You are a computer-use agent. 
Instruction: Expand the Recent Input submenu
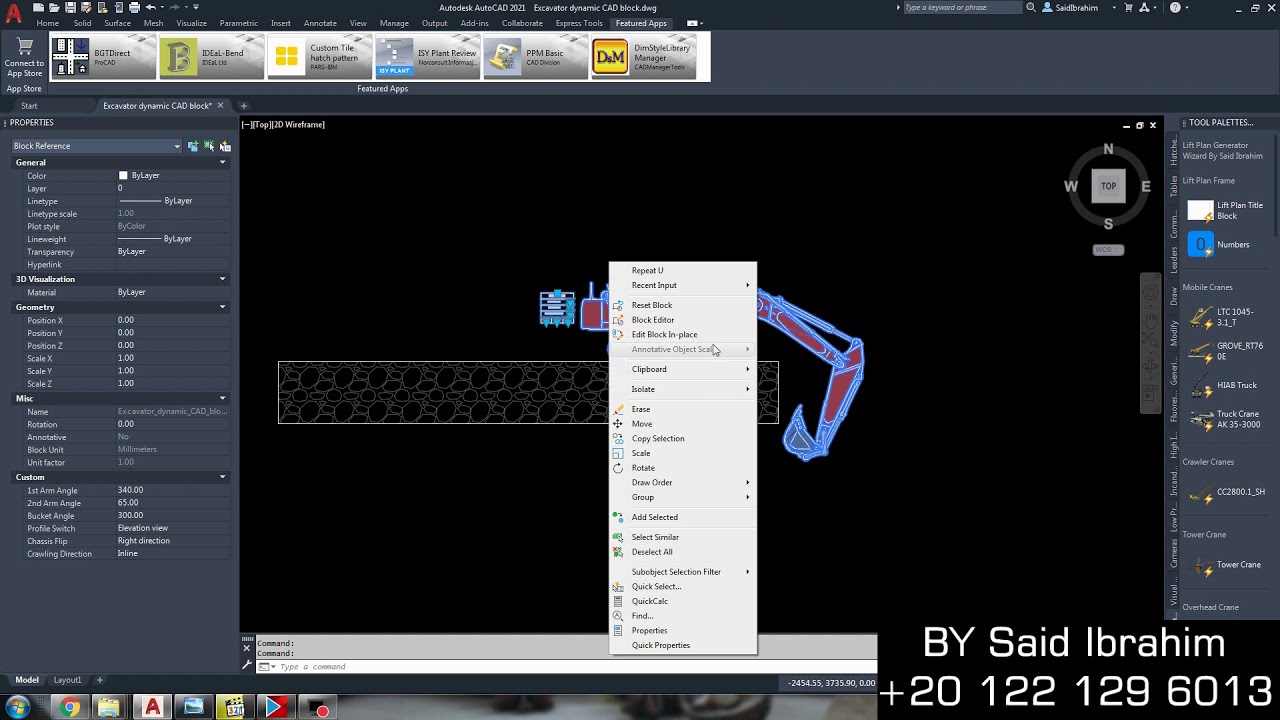683,285
